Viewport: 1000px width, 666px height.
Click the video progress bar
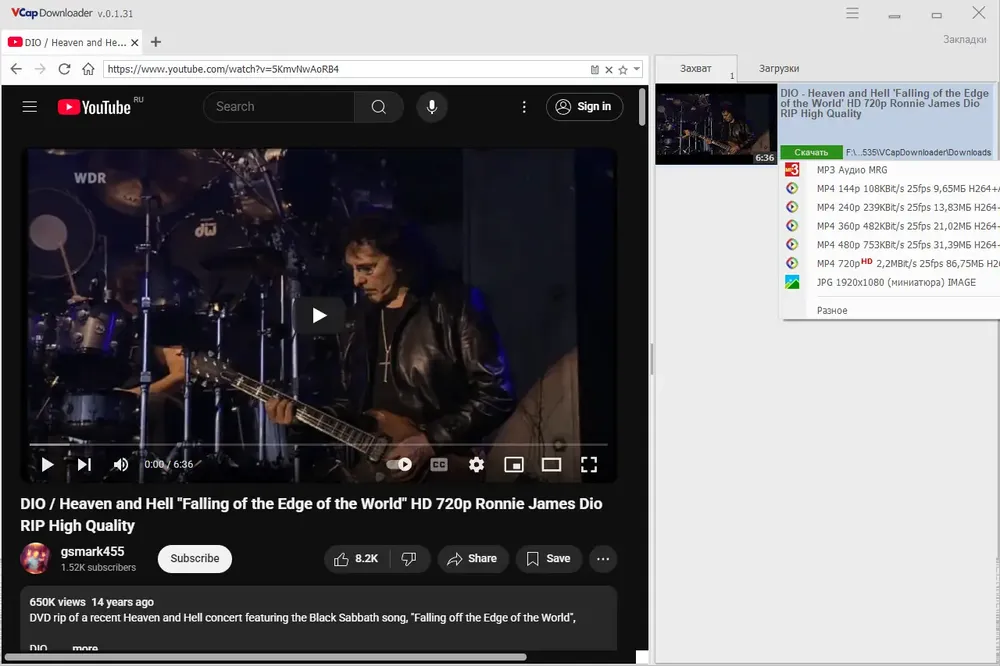(318, 444)
